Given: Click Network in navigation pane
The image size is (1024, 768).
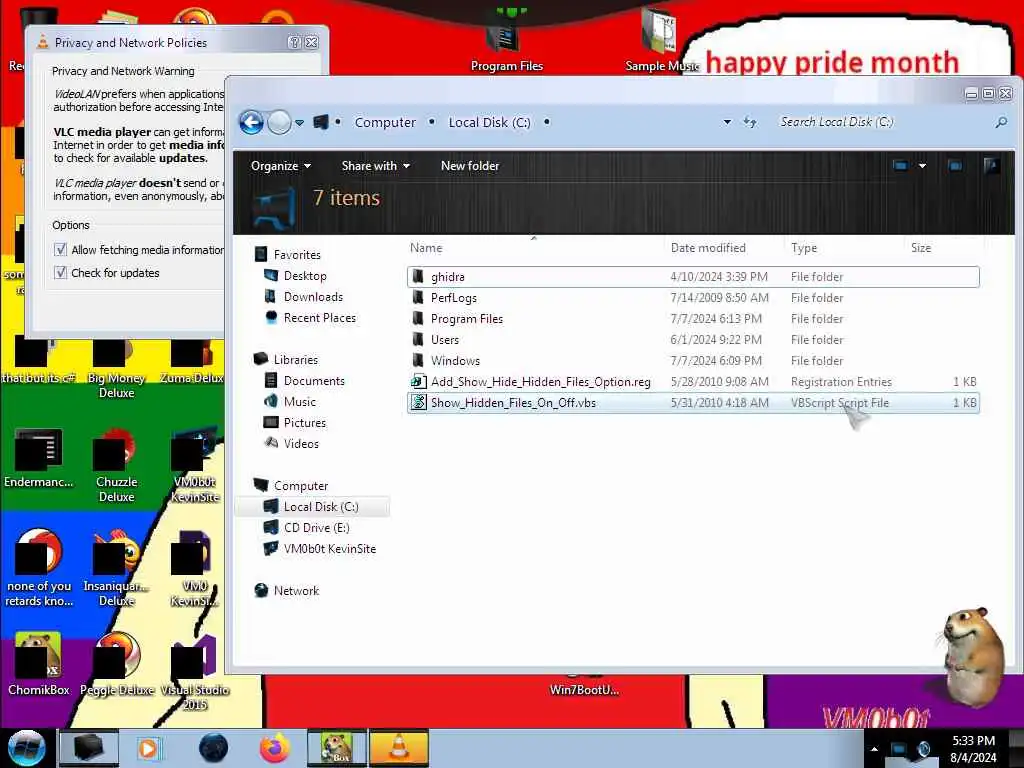Looking at the screenshot, I should pyautogui.click(x=296, y=590).
